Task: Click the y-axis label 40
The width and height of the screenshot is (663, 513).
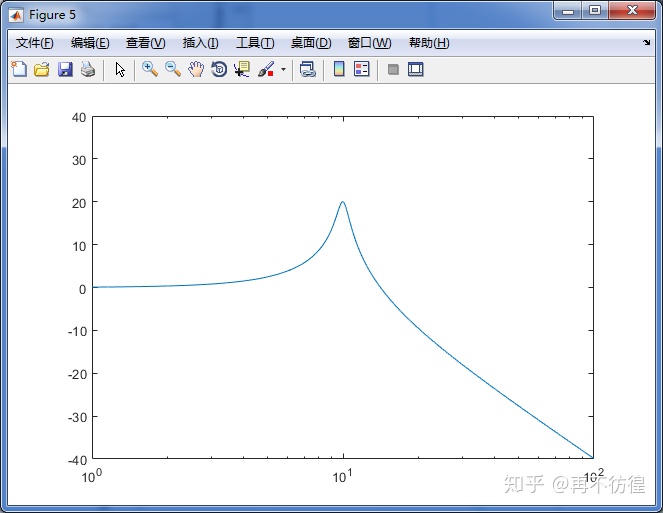Action: (x=79, y=118)
